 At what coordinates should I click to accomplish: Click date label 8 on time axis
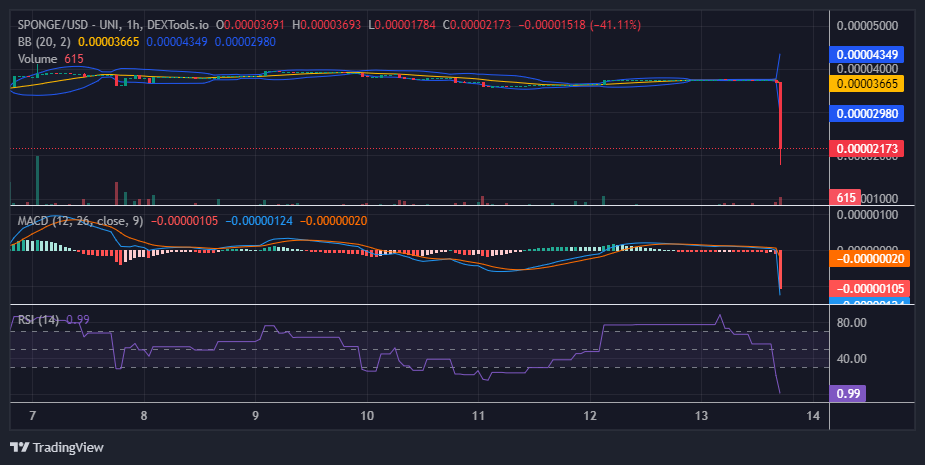144,416
